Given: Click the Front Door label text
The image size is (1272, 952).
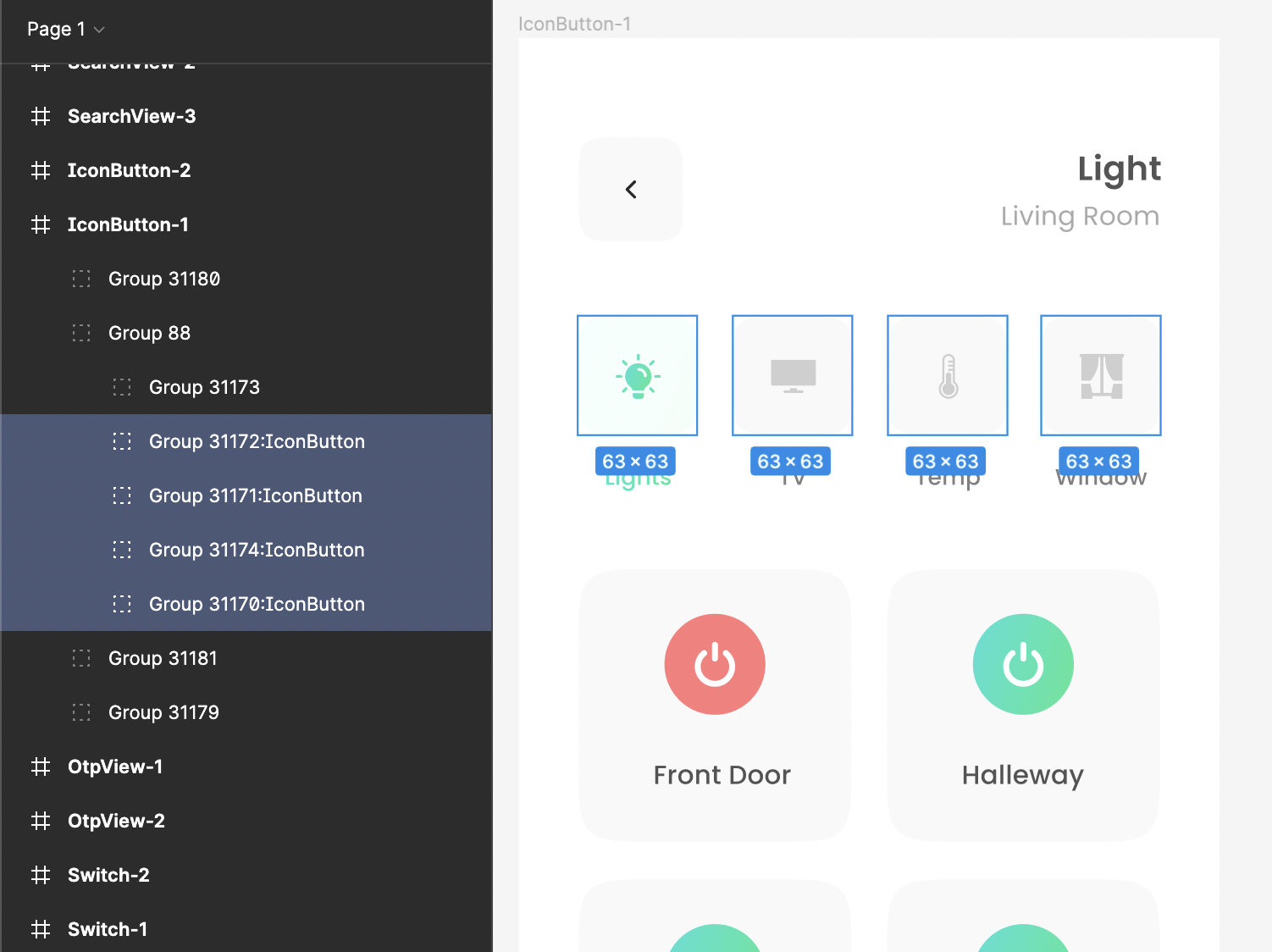Looking at the screenshot, I should pyautogui.click(x=722, y=775).
